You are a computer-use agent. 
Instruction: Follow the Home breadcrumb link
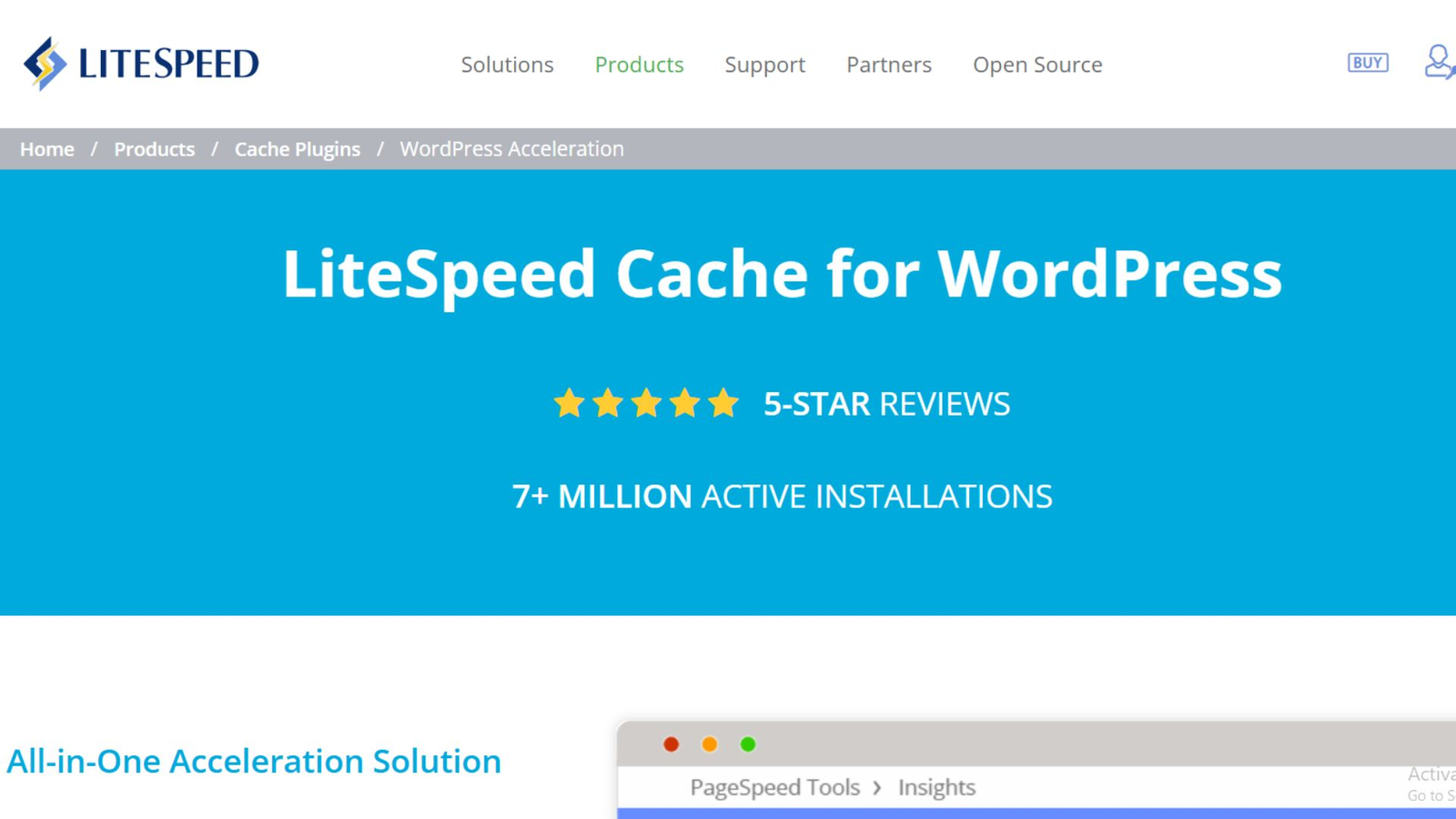(46, 148)
